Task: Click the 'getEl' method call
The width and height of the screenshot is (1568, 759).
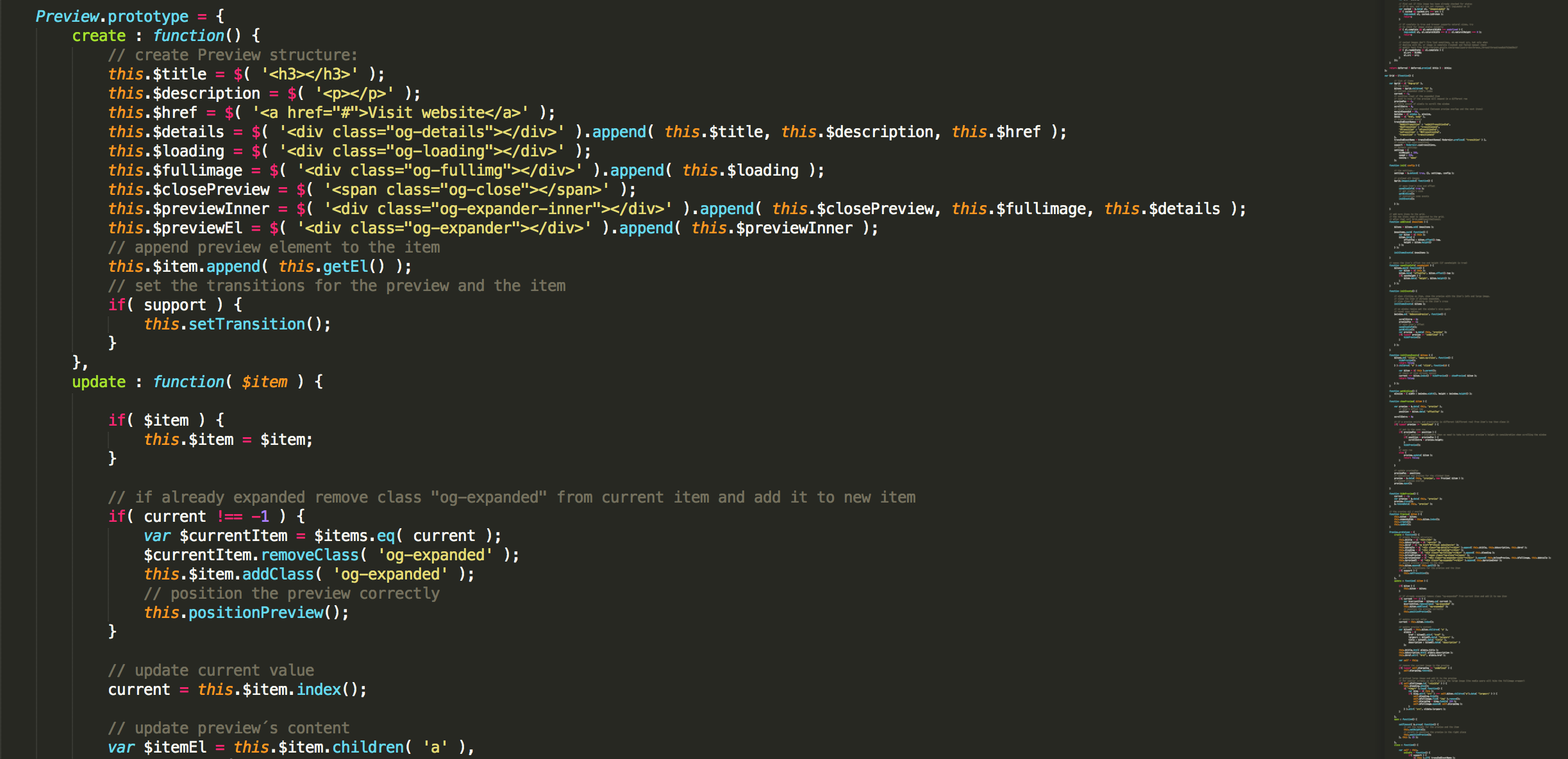Action: click(x=346, y=267)
